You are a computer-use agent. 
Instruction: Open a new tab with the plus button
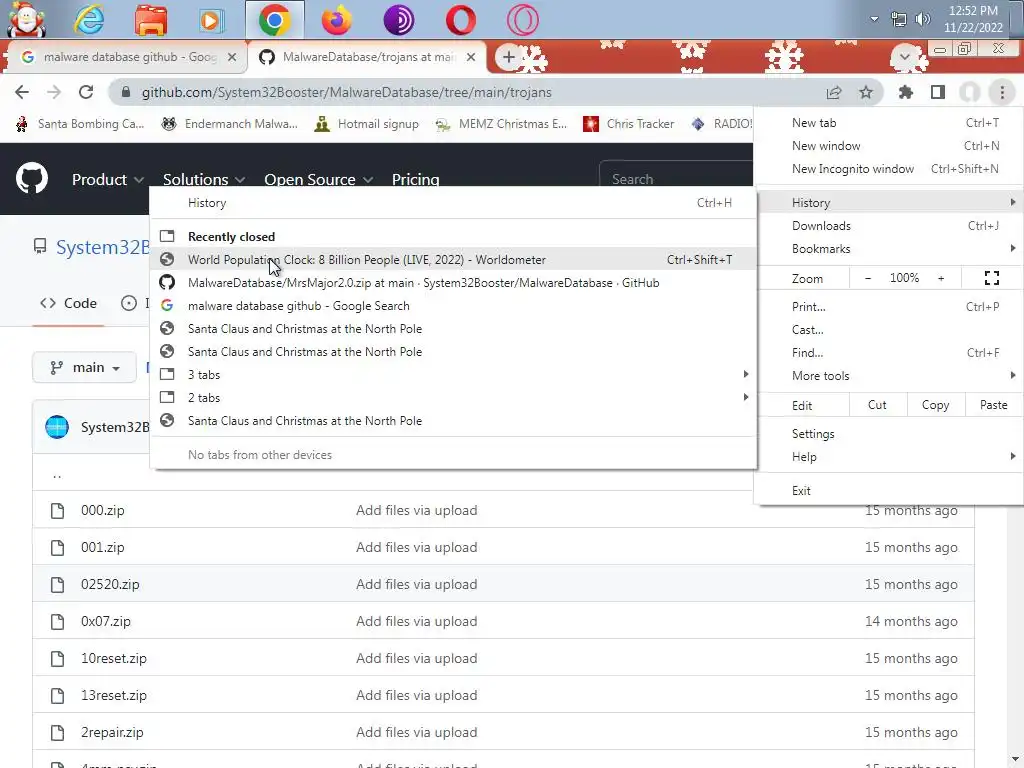pos(509,57)
